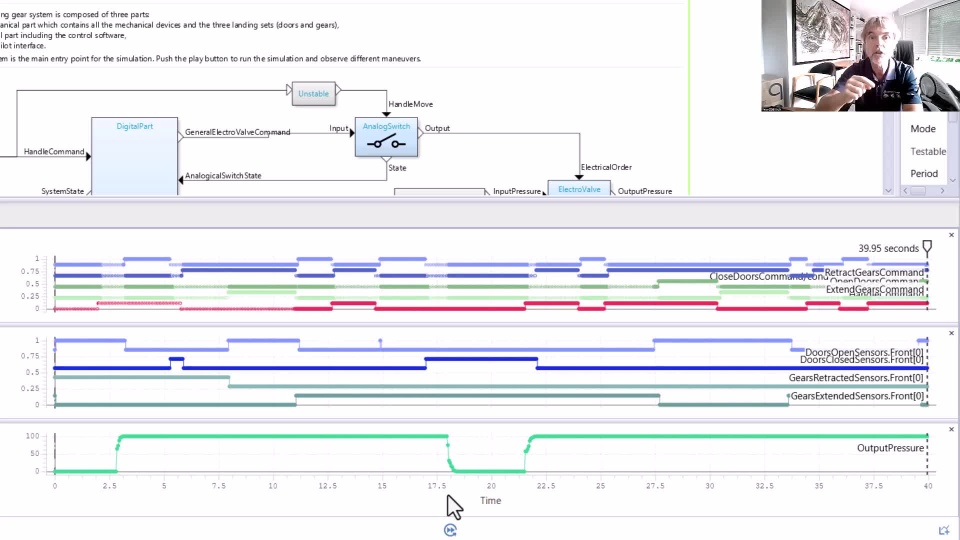Click the 39.95 seconds time cursor marker
The height and width of the screenshot is (540, 960).
click(927, 248)
